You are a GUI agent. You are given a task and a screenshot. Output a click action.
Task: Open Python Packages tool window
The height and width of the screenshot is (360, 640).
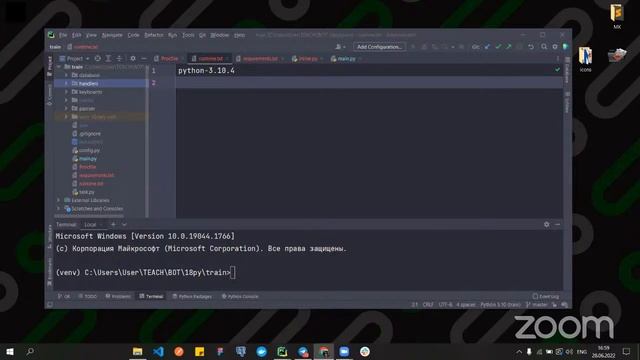pos(192,296)
